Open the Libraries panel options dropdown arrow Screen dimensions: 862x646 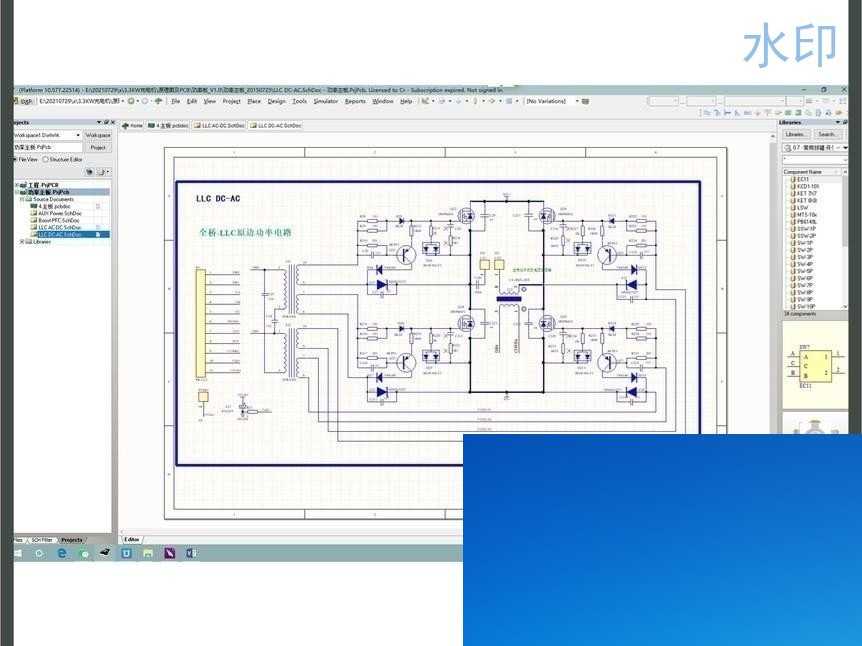tap(837, 122)
